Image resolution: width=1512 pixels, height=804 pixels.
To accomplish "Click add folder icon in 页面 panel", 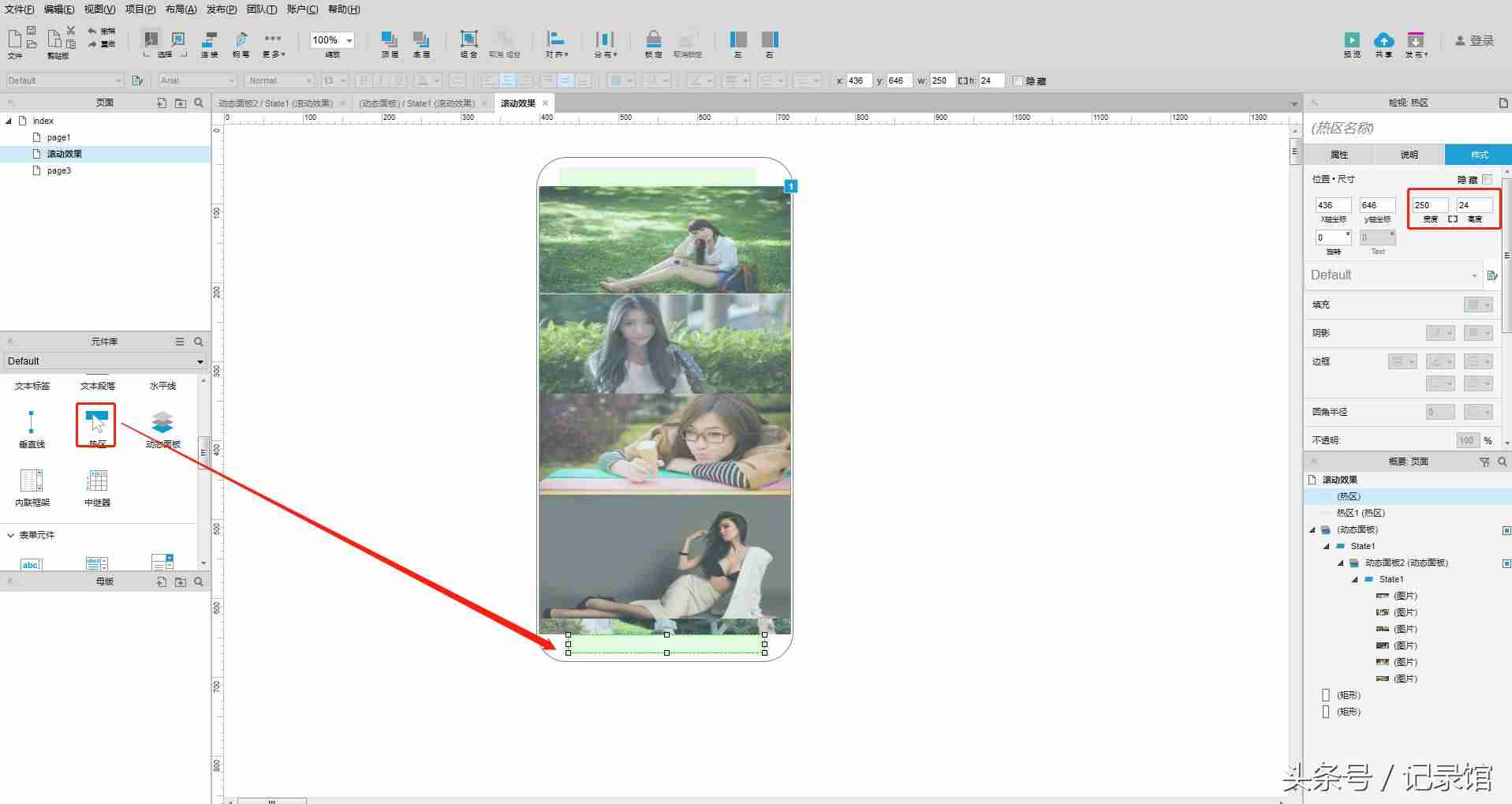I will click(x=181, y=103).
